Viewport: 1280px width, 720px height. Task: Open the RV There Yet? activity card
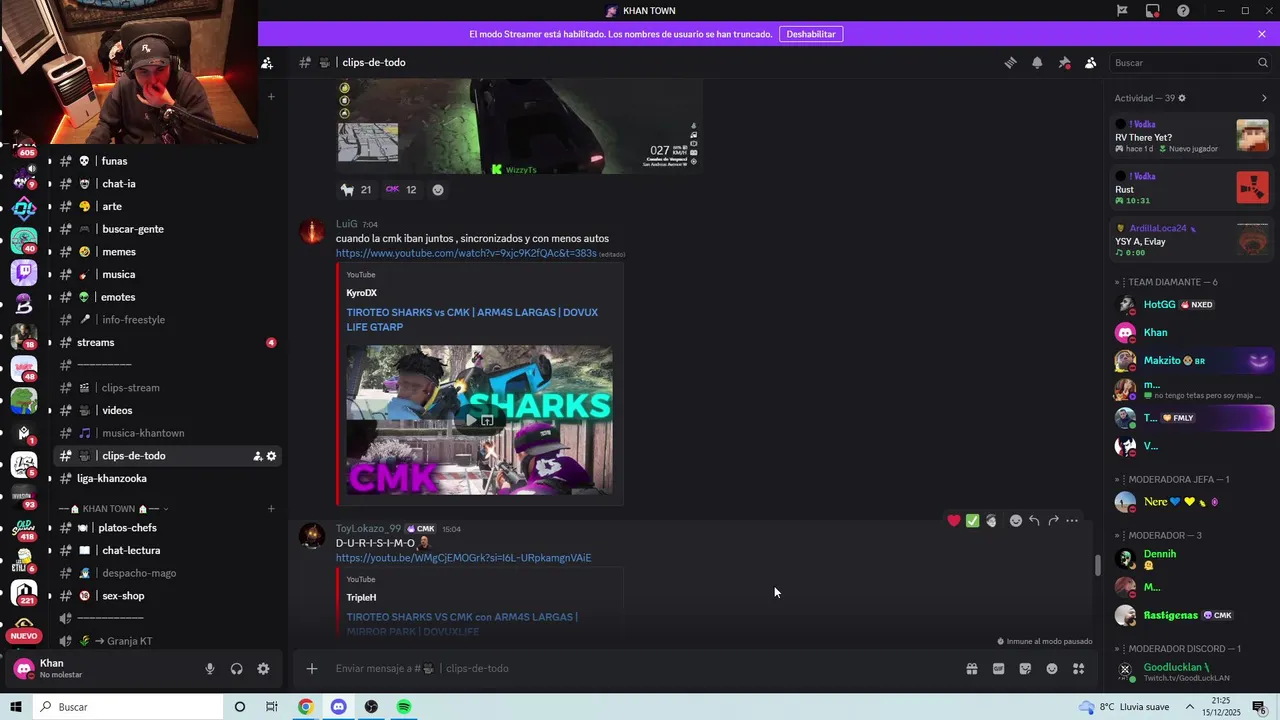pyautogui.click(x=1191, y=137)
